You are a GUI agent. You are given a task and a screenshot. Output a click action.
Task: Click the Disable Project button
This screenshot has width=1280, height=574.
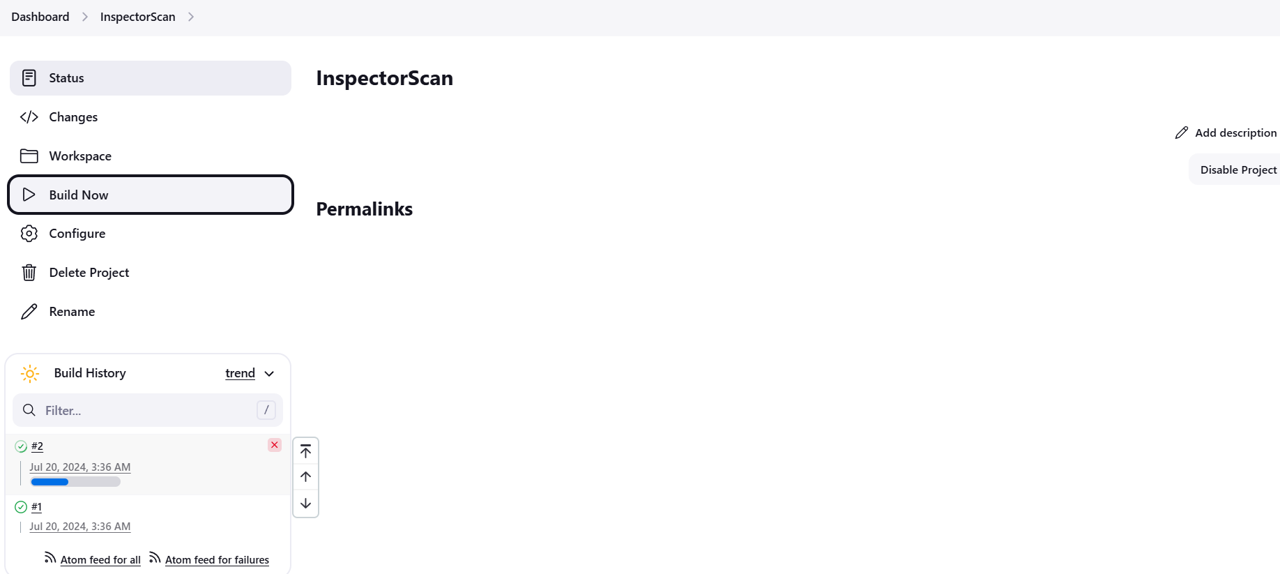(1238, 170)
